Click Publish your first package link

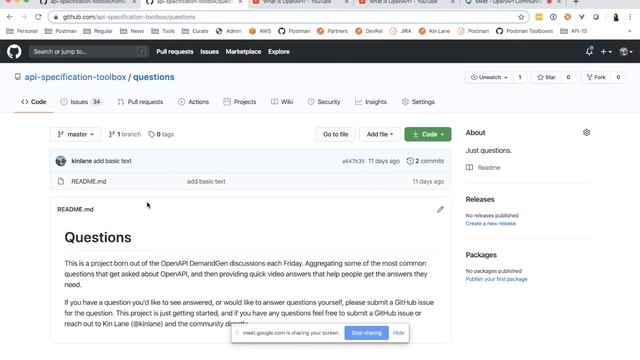(496, 279)
